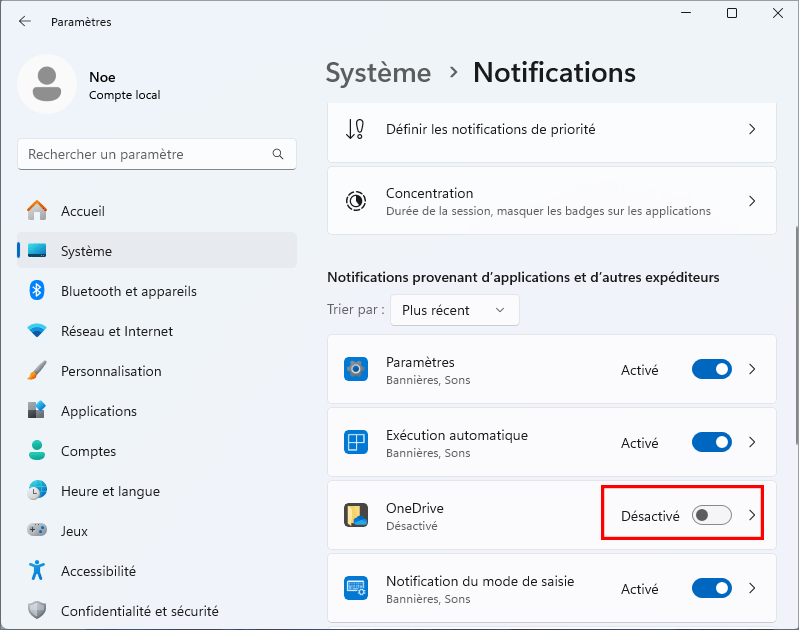Viewport: 799px width, 630px height.
Task: Toggle Notification du mode de saisie switch
Action: 711,588
